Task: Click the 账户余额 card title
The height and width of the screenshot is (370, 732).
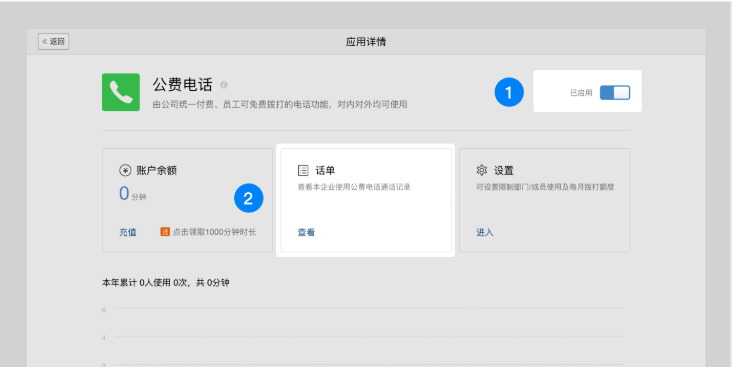Action: tap(156, 170)
